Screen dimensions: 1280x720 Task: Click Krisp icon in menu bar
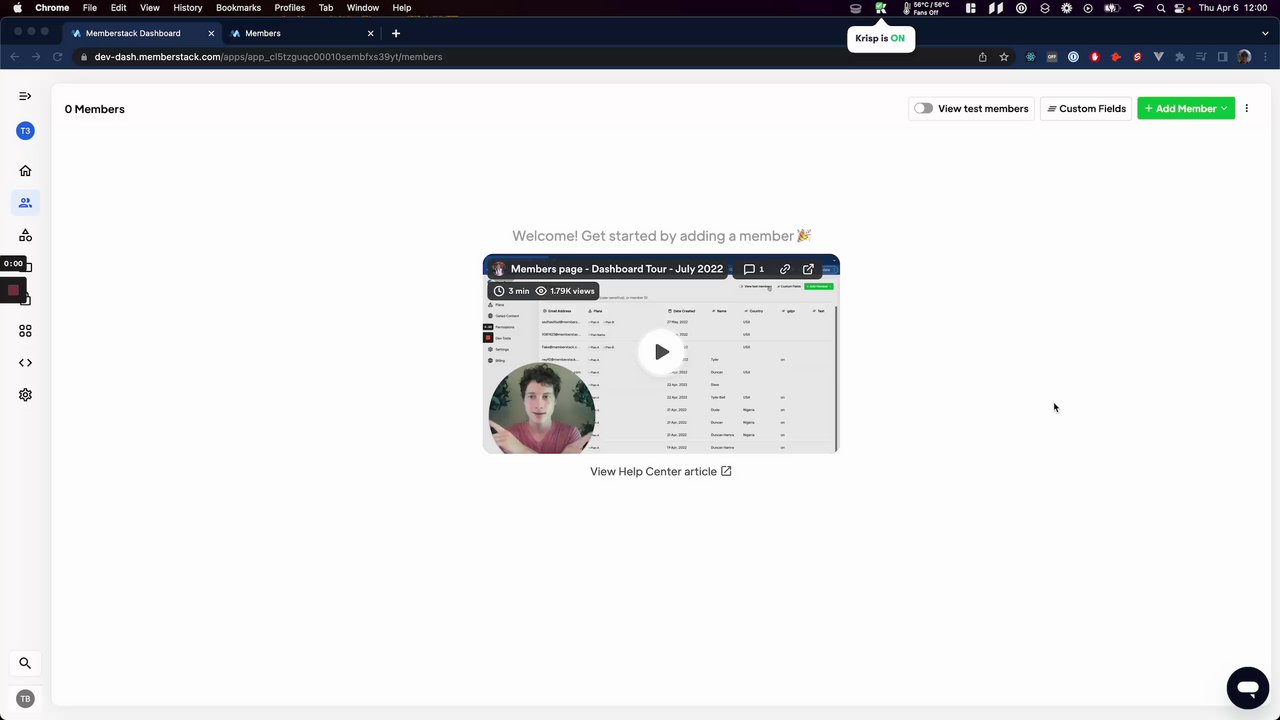coord(881,7)
